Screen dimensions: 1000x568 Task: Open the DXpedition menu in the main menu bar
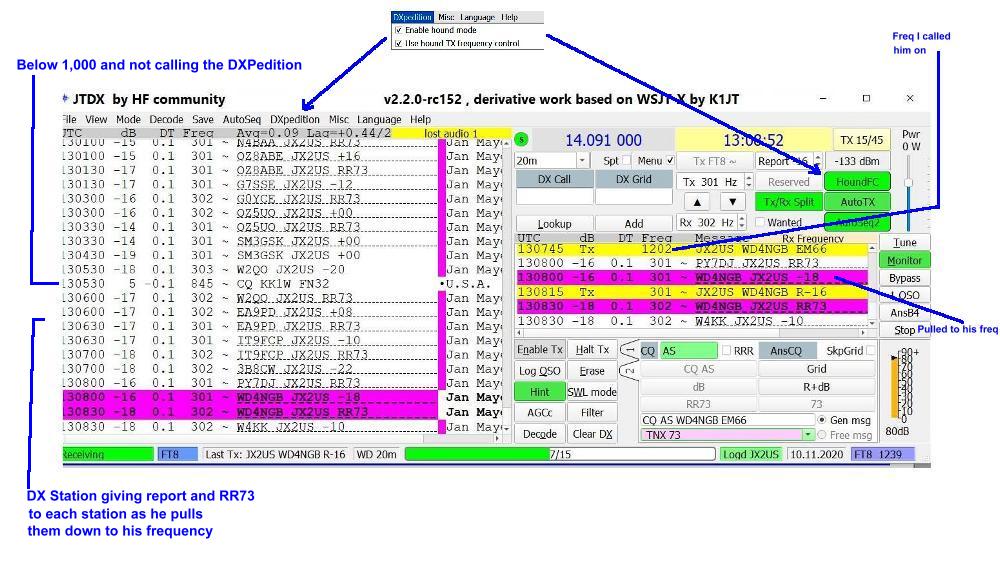(x=295, y=119)
